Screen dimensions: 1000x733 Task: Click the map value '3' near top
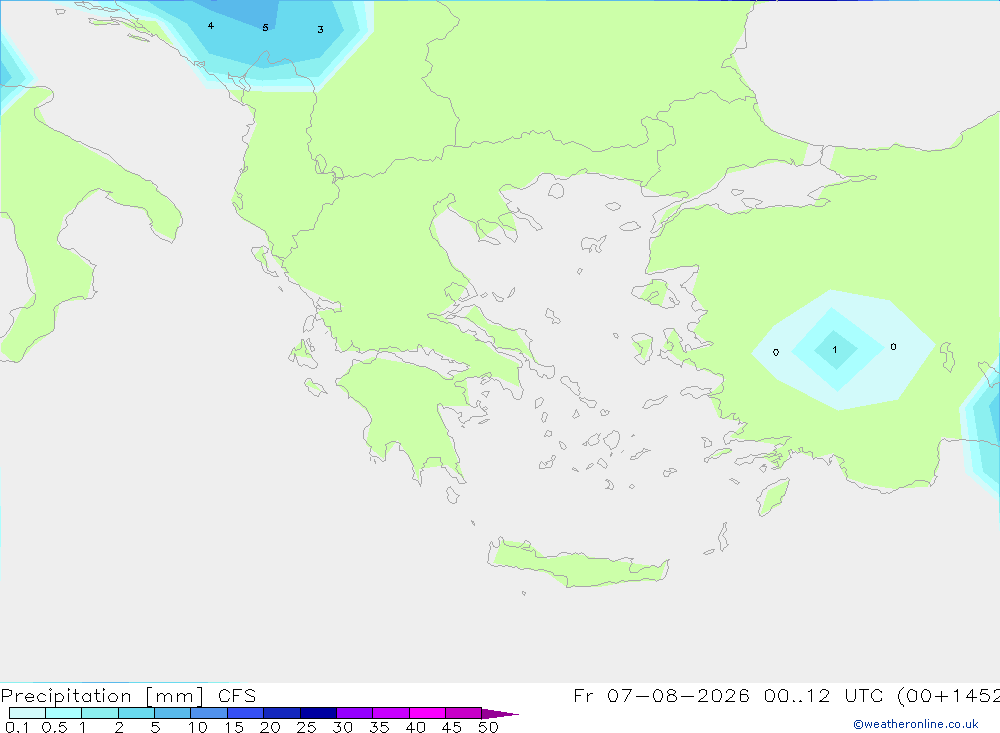(320, 29)
